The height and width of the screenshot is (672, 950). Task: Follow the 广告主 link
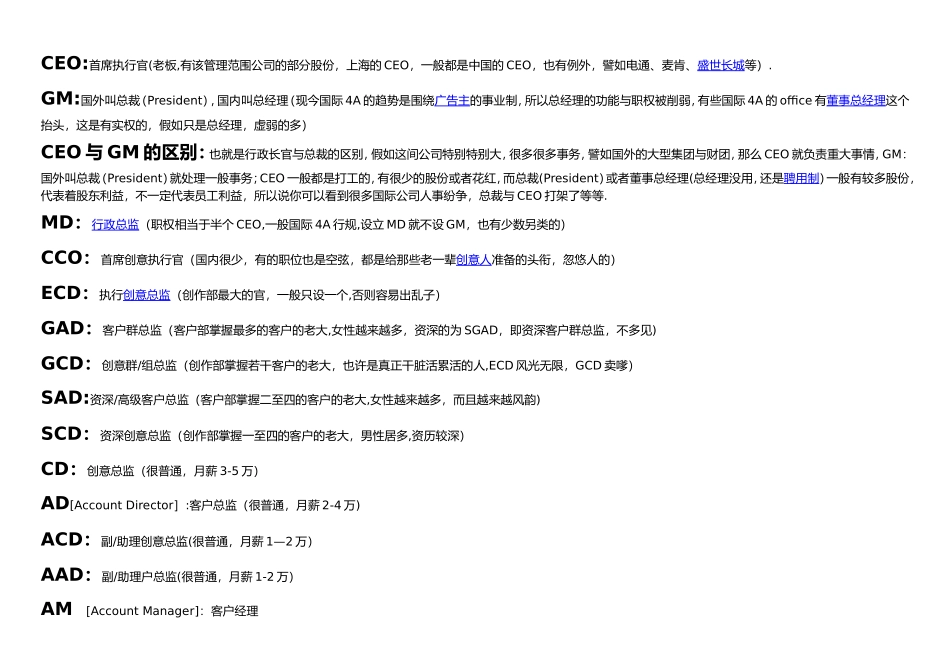[x=452, y=101]
